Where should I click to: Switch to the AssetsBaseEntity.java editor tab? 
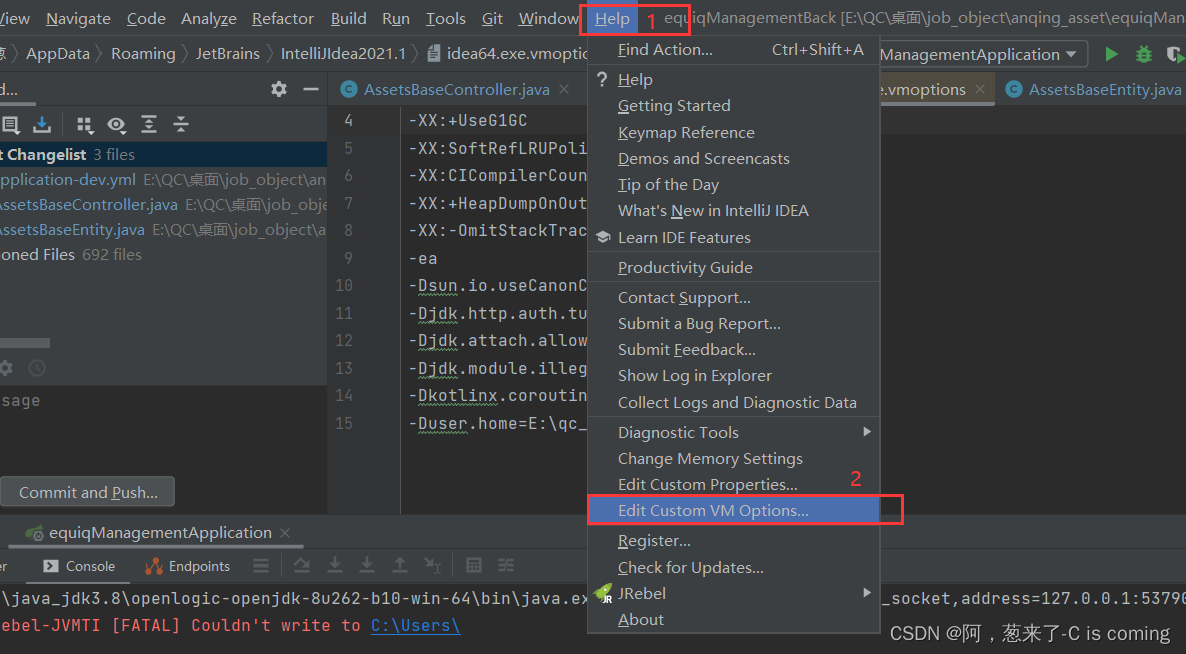pos(1094,89)
